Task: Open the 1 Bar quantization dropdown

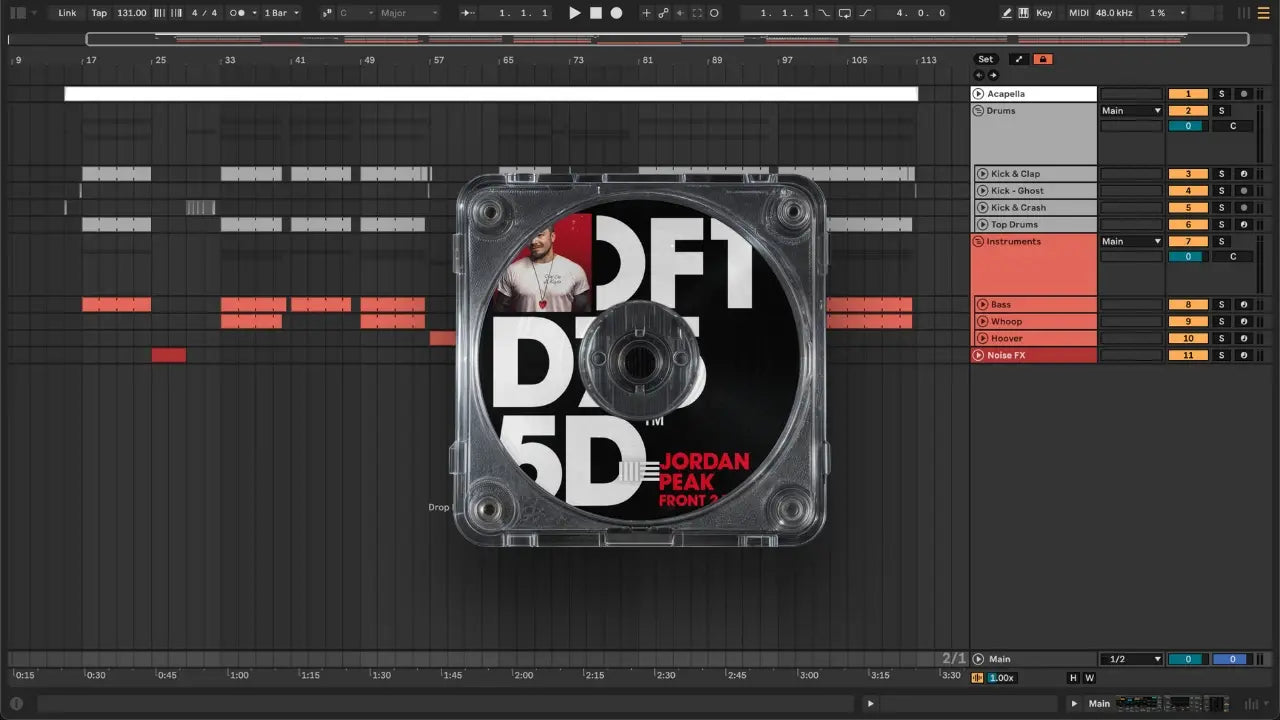Action: 281,13
